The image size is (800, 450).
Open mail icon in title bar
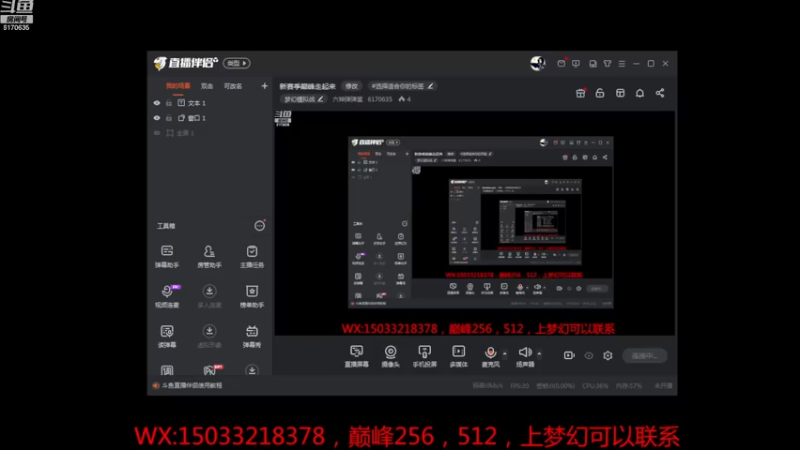(561, 63)
